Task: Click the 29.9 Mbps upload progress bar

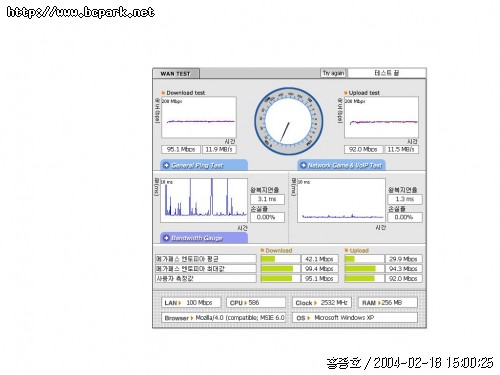Action: [364, 259]
